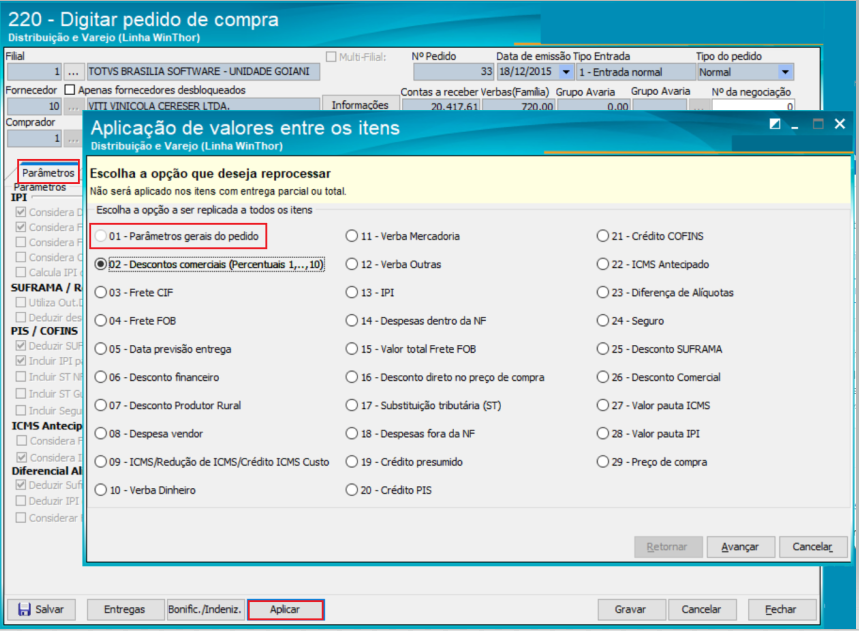Click the Filial code field
The height and width of the screenshot is (631, 859).
[34, 72]
